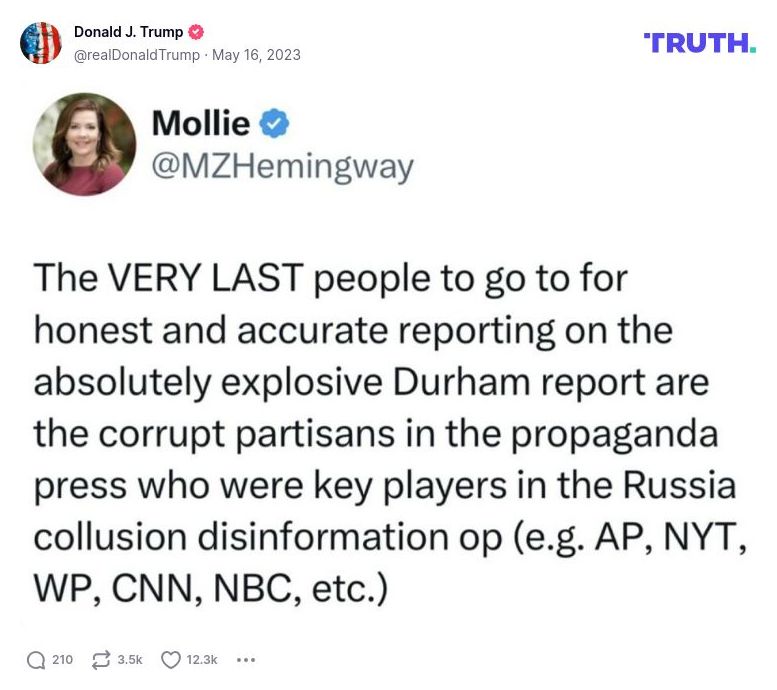
Task: Open the three-dot more options menu
Action: 246,660
